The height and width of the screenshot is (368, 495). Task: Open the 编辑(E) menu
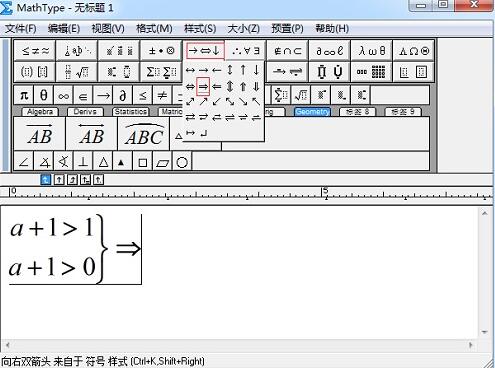point(64,29)
